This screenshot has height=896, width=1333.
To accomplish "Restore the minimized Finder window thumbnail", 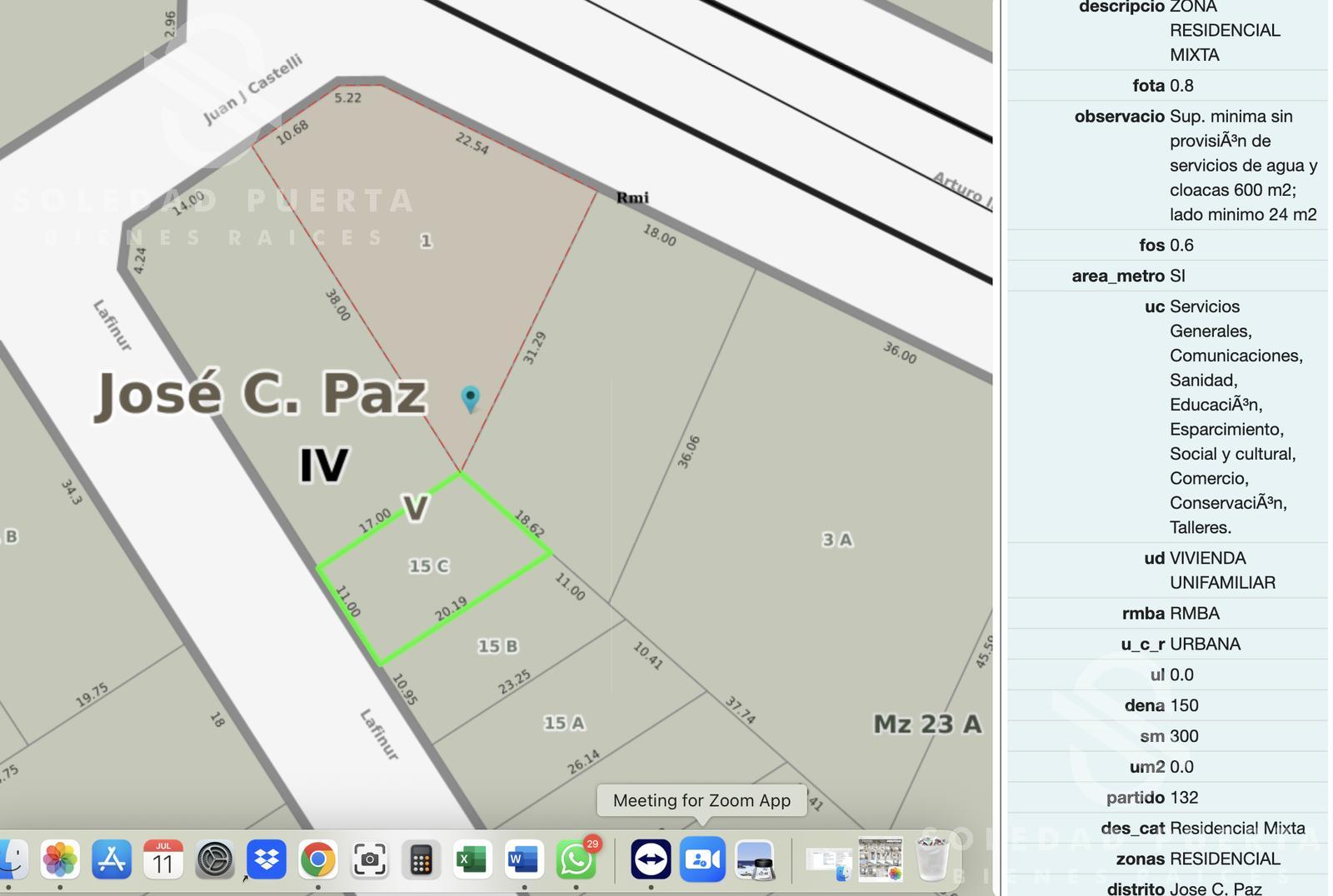I will [x=829, y=863].
